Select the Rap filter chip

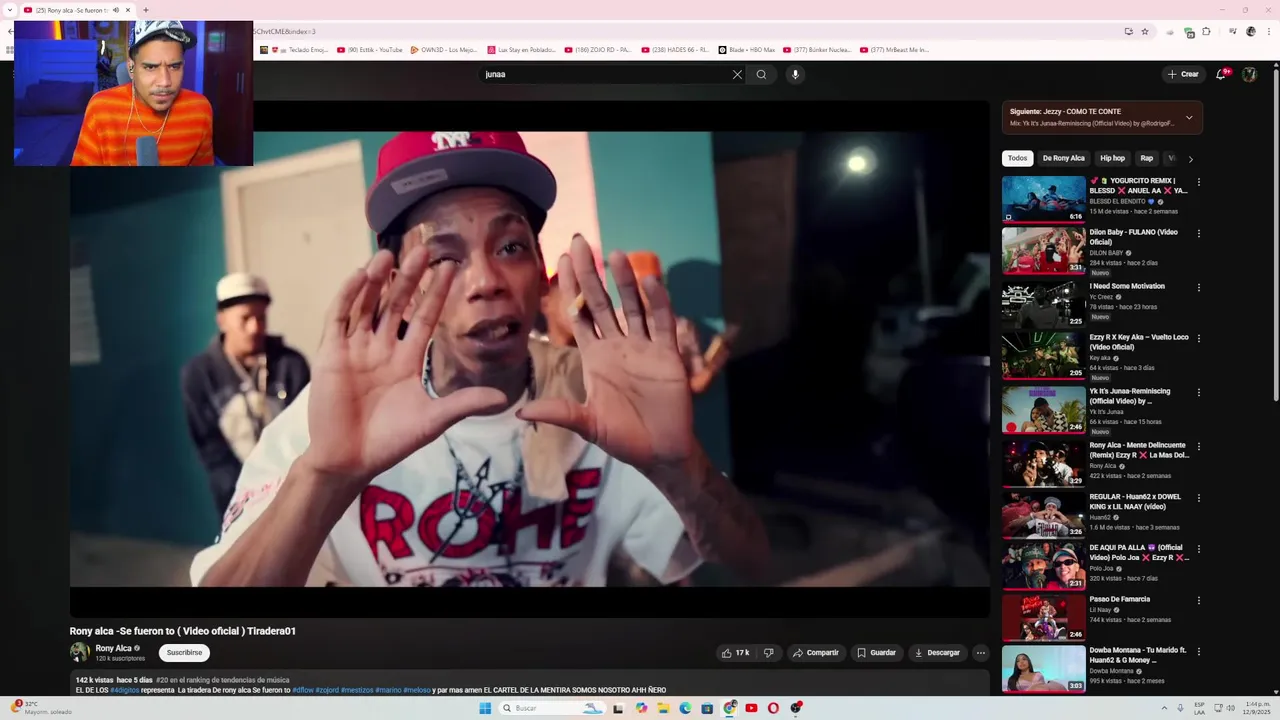(x=1146, y=158)
